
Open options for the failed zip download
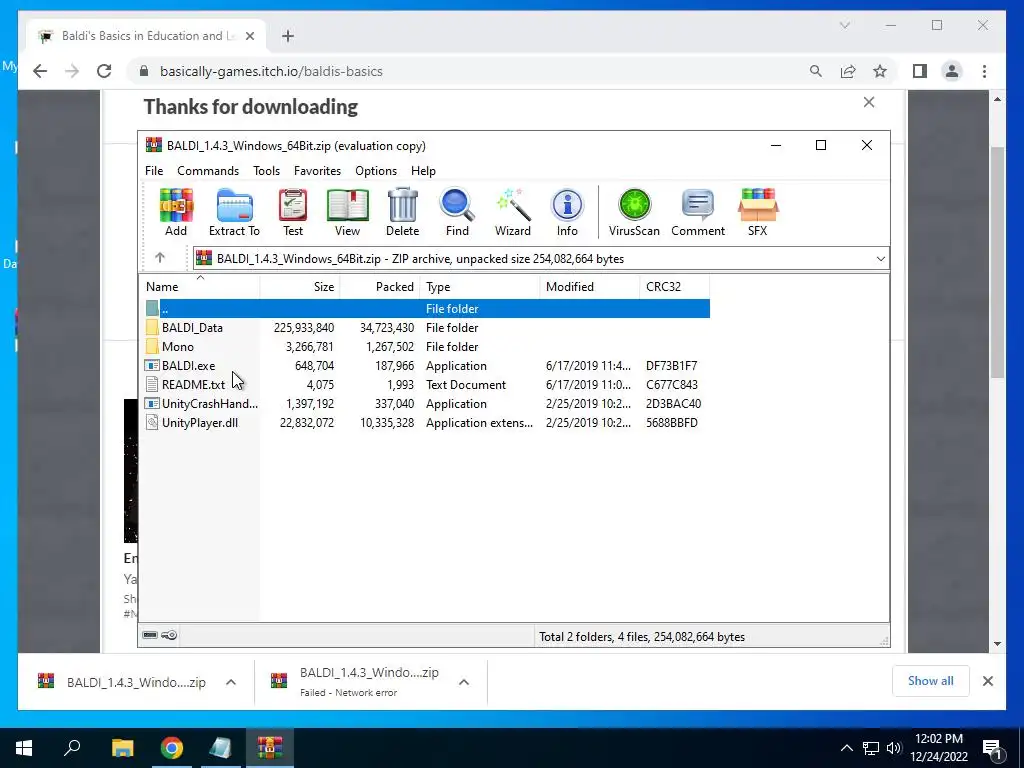[x=464, y=682]
